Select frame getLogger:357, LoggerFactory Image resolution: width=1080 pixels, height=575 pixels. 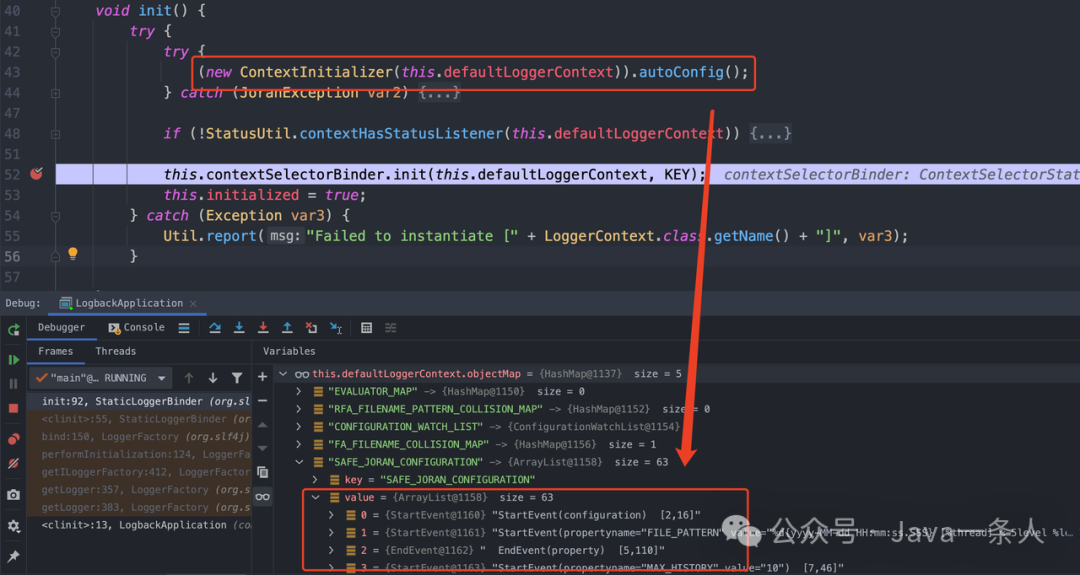click(x=139, y=490)
